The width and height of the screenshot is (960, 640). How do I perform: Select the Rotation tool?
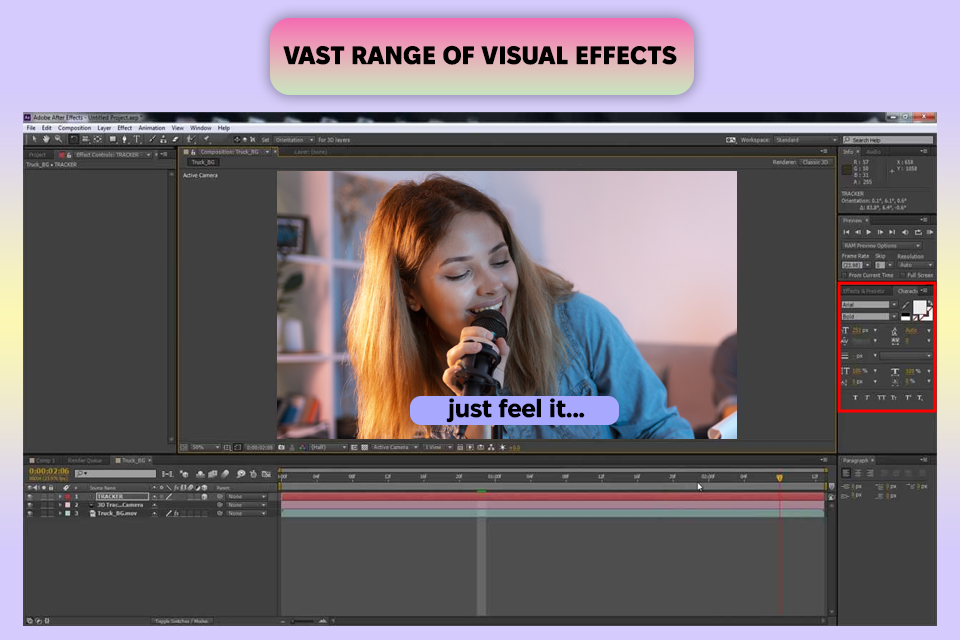[74, 140]
